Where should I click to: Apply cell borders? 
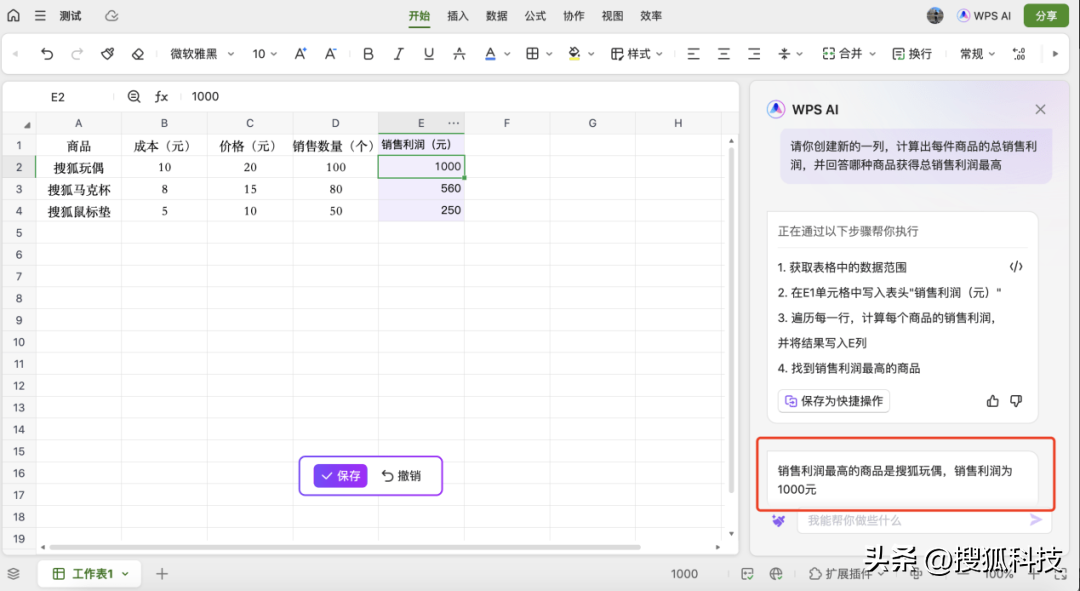[532, 54]
